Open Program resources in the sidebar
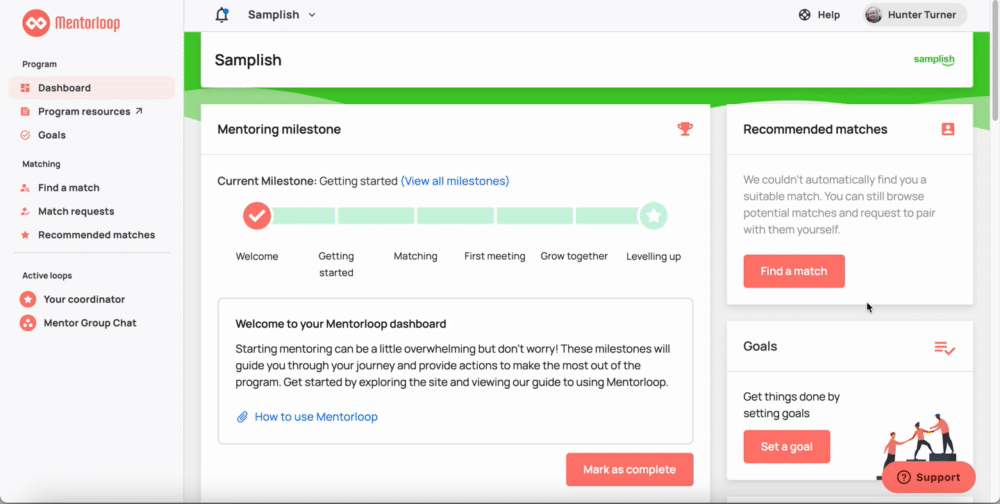 [x=91, y=112]
